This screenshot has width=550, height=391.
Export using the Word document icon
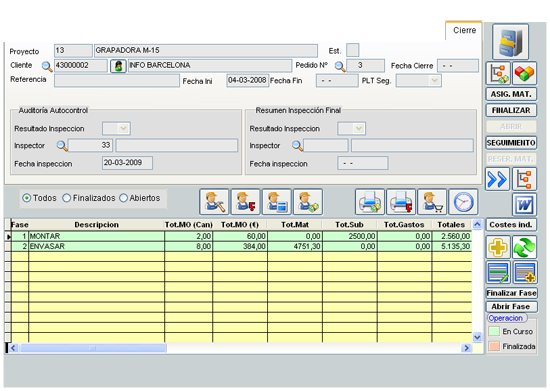click(x=524, y=204)
